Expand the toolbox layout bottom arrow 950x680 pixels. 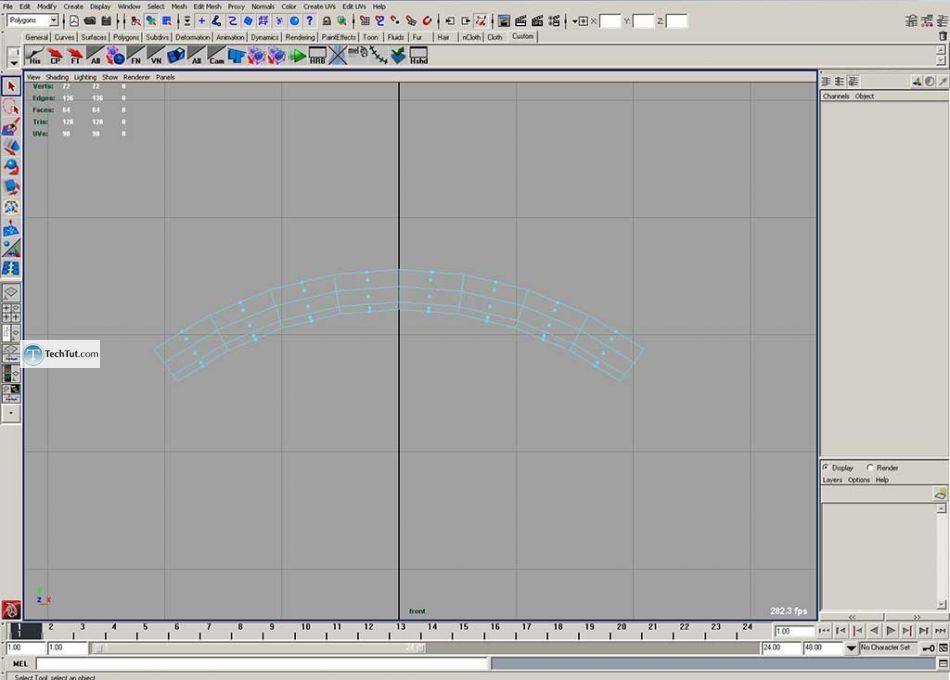tap(11, 414)
